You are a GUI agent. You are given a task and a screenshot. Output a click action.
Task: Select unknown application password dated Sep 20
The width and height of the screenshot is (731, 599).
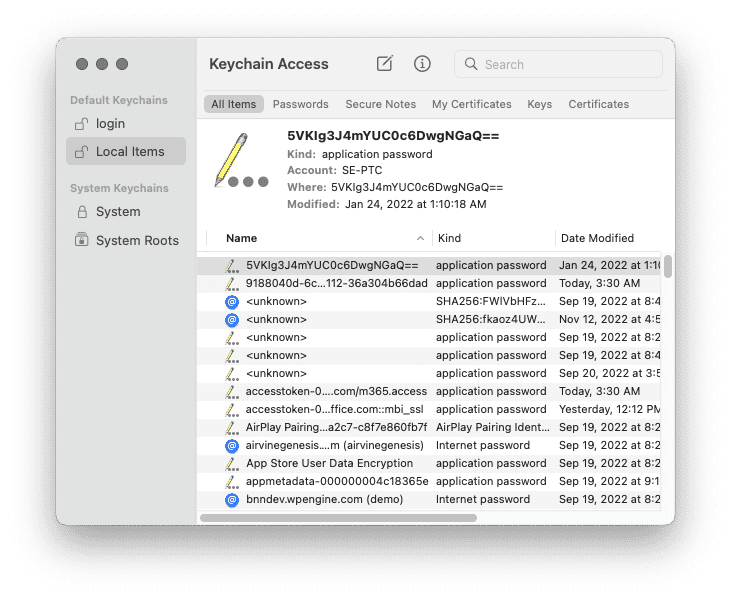428,373
